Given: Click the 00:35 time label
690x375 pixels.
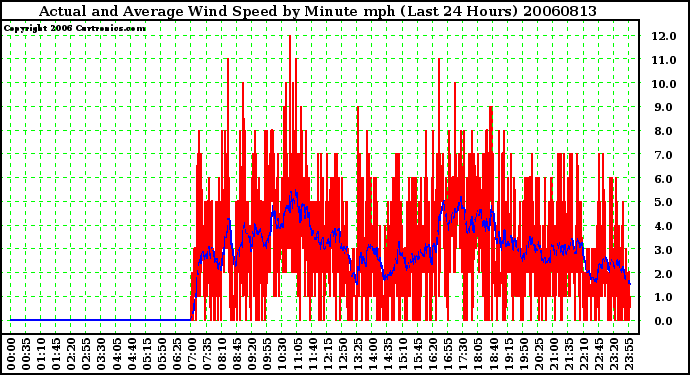Looking at the screenshot, I should coord(26,354).
